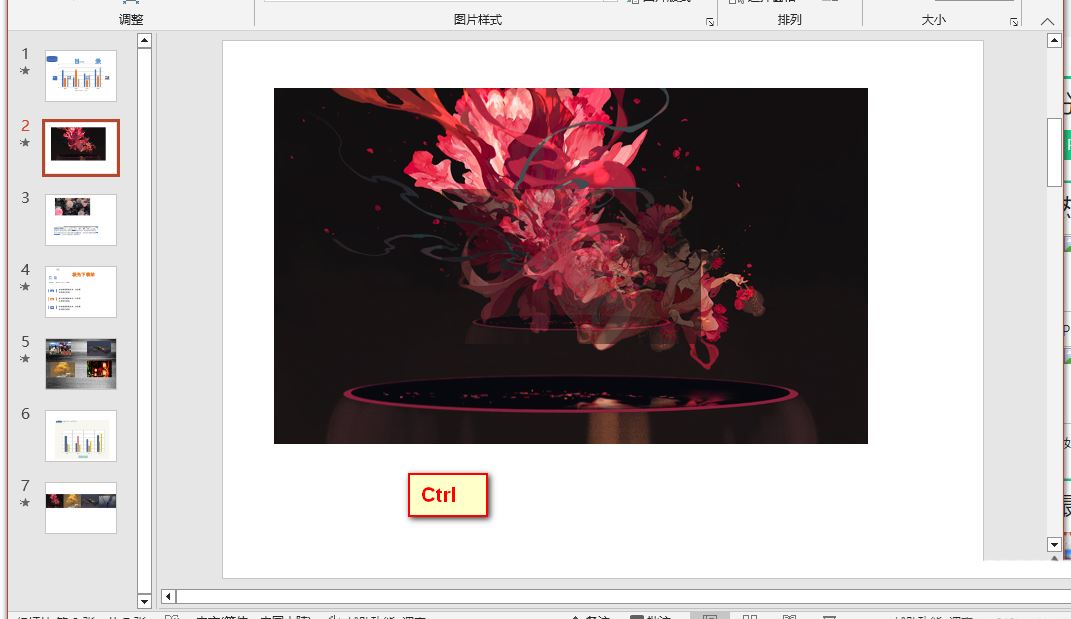Image resolution: width=1071 pixels, height=619 pixels.
Task: Click the animation star under slide 4
Action: [26, 287]
